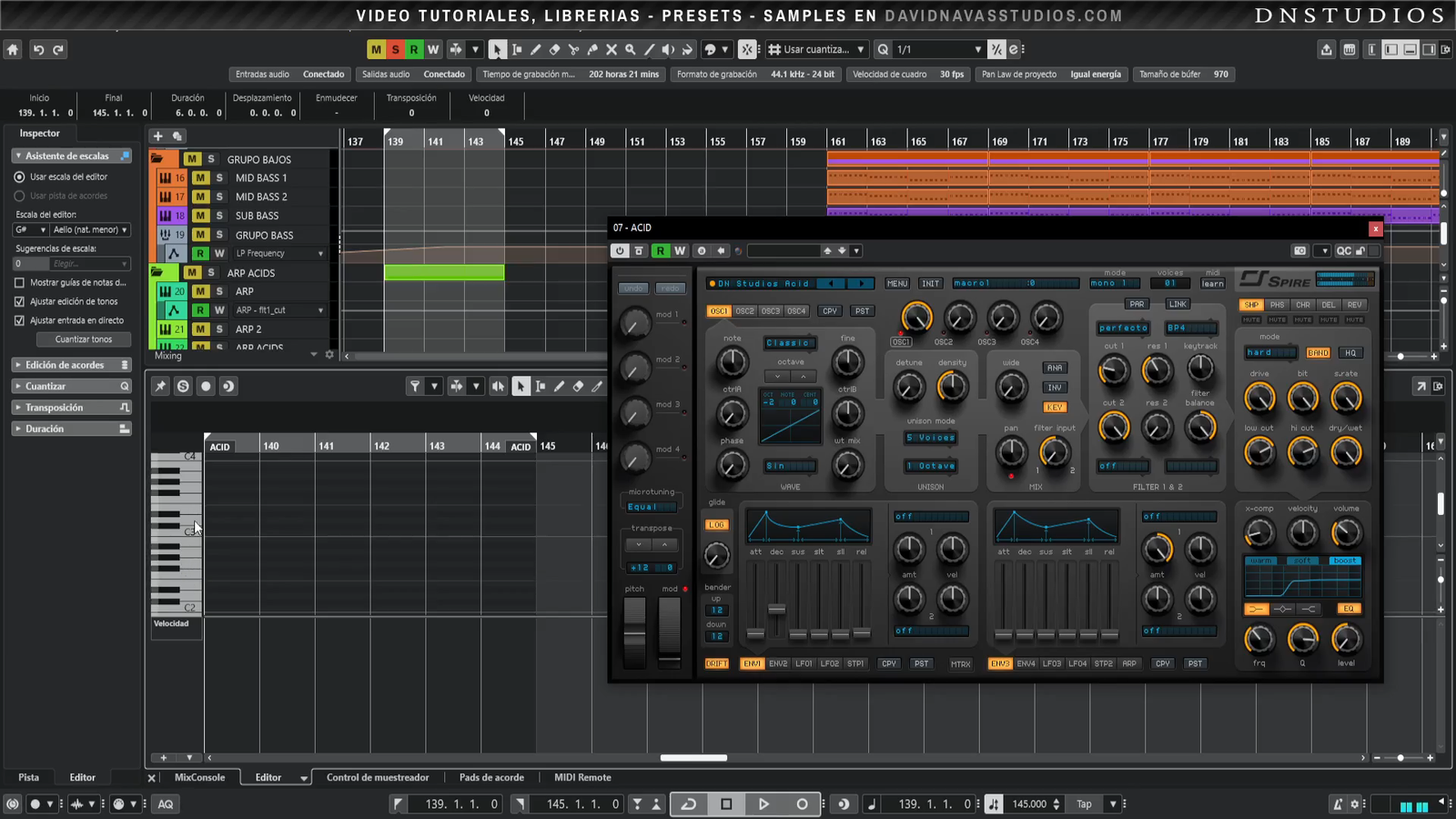The width and height of the screenshot is (1456, 819).
Task: Uncheck Ajustar edición de tonos
Action: coord(19,302)
